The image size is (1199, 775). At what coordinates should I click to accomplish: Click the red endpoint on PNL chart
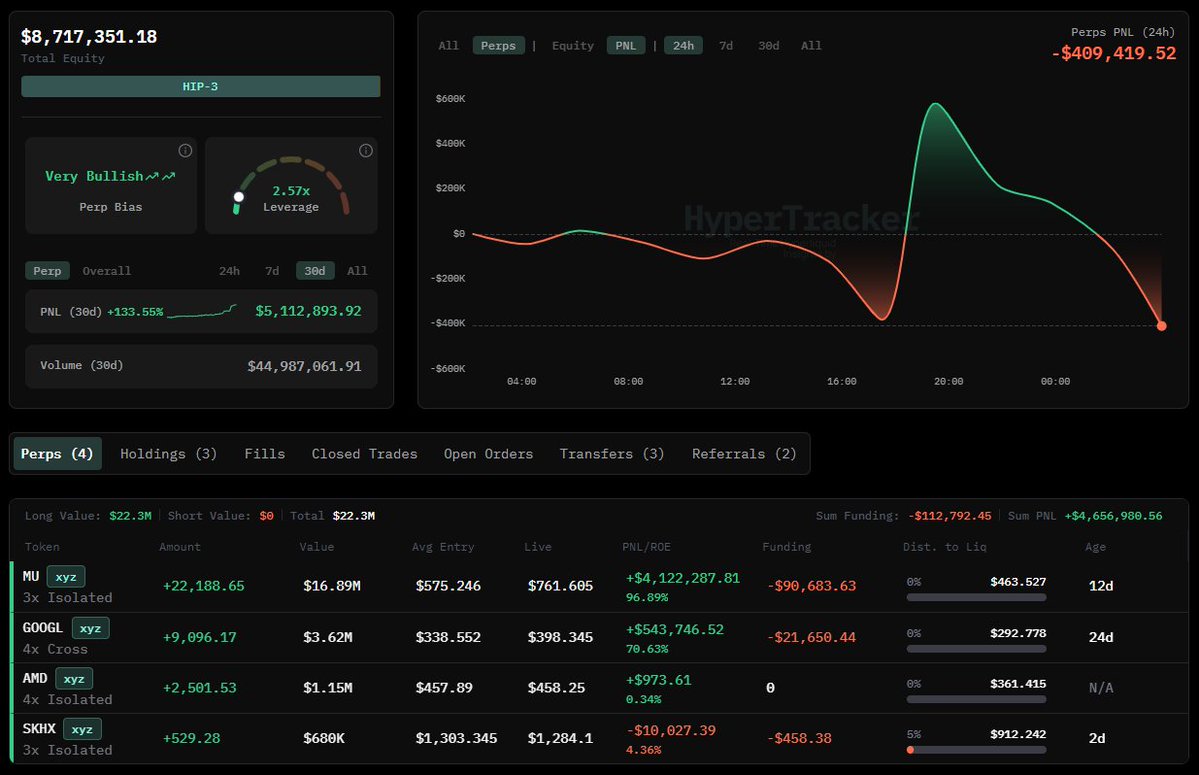tap(1162, 326)
